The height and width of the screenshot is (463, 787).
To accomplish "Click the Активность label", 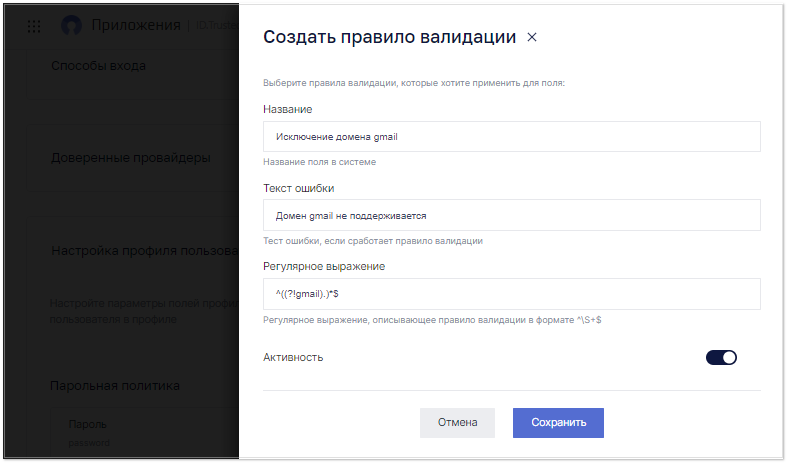I will coord(293,358).
